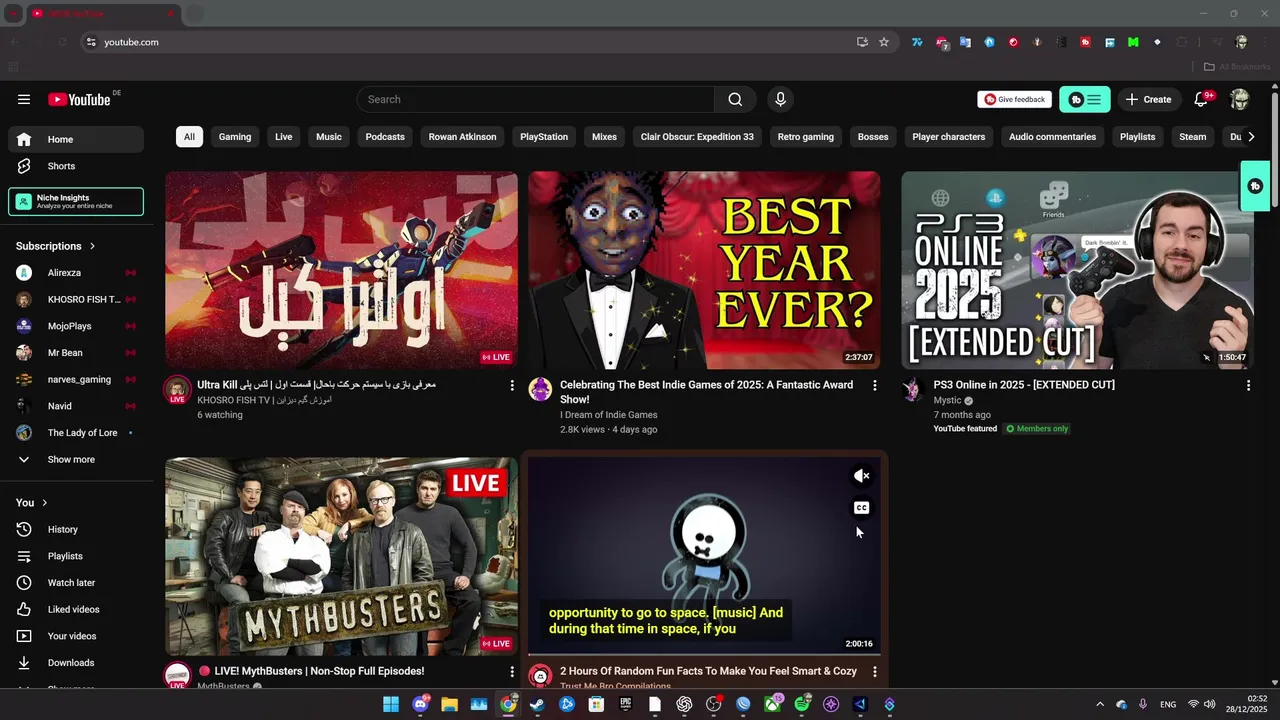1280x720 pixels.
Task: Open Steam from the taskbar
Action: tap(537, 704)
